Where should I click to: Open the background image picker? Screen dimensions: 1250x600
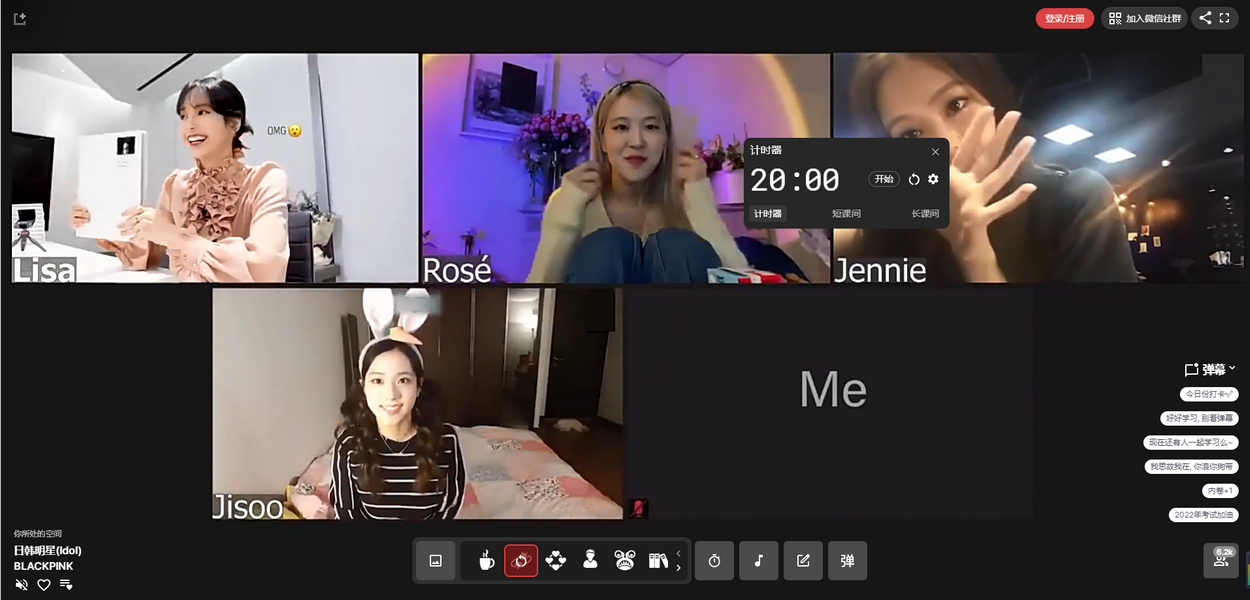click(x=435, y=561)
